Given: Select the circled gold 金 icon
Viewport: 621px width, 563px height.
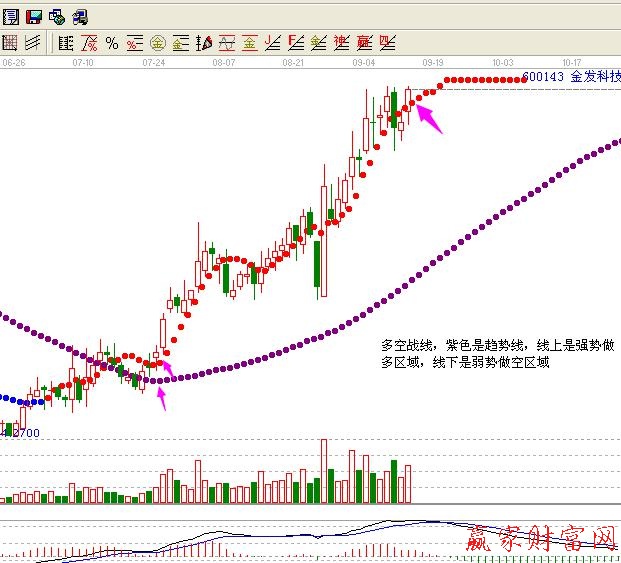Looking at the screenshot, I should (x=158, y=42).
